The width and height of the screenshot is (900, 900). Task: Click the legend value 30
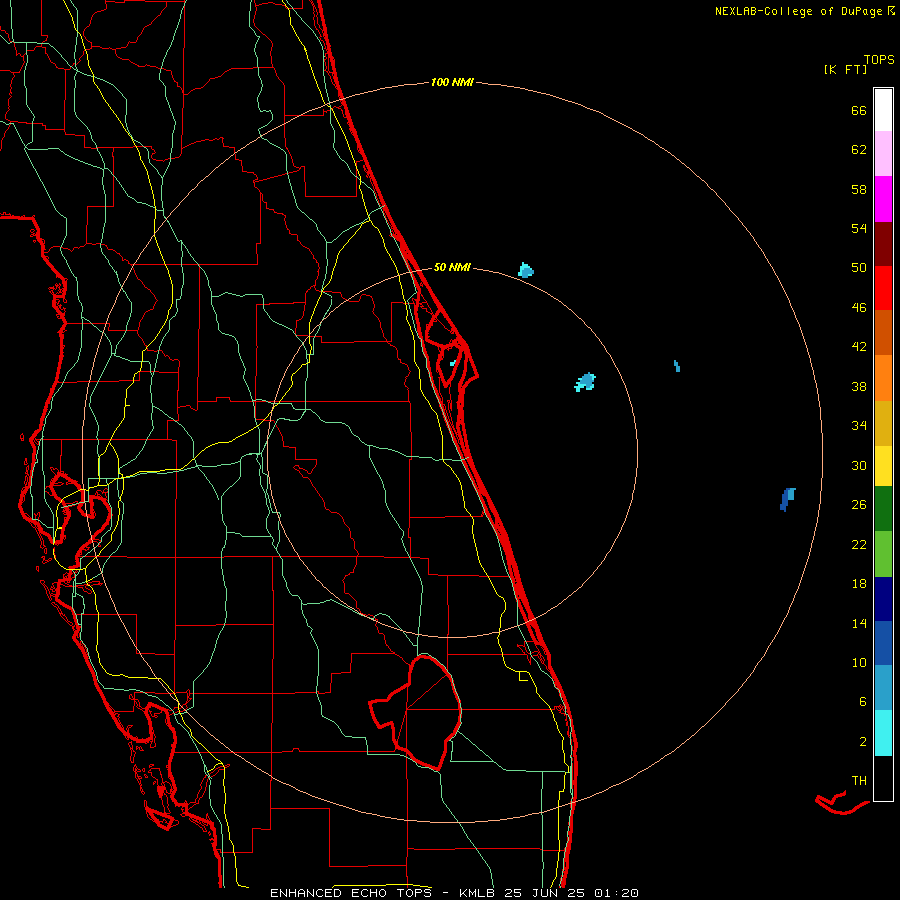[859, 465]
